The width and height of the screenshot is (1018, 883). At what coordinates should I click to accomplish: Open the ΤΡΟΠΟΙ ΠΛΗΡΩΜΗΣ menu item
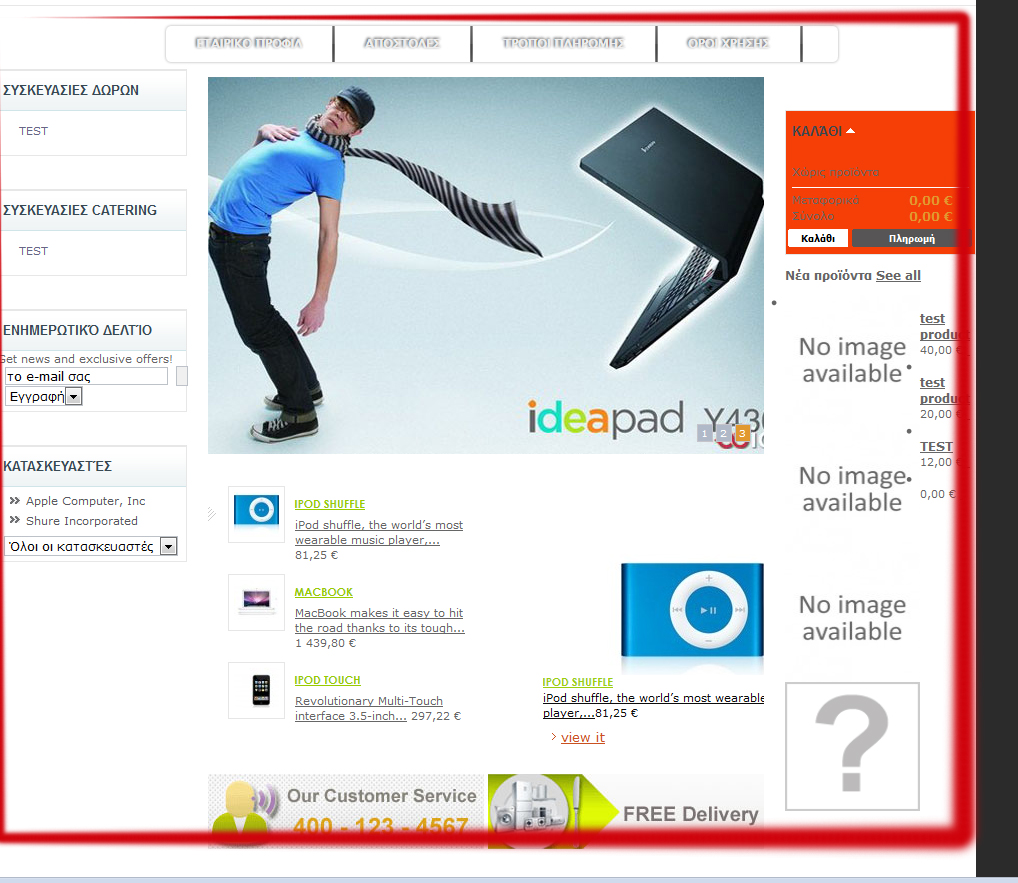click(x=563, y=43)
